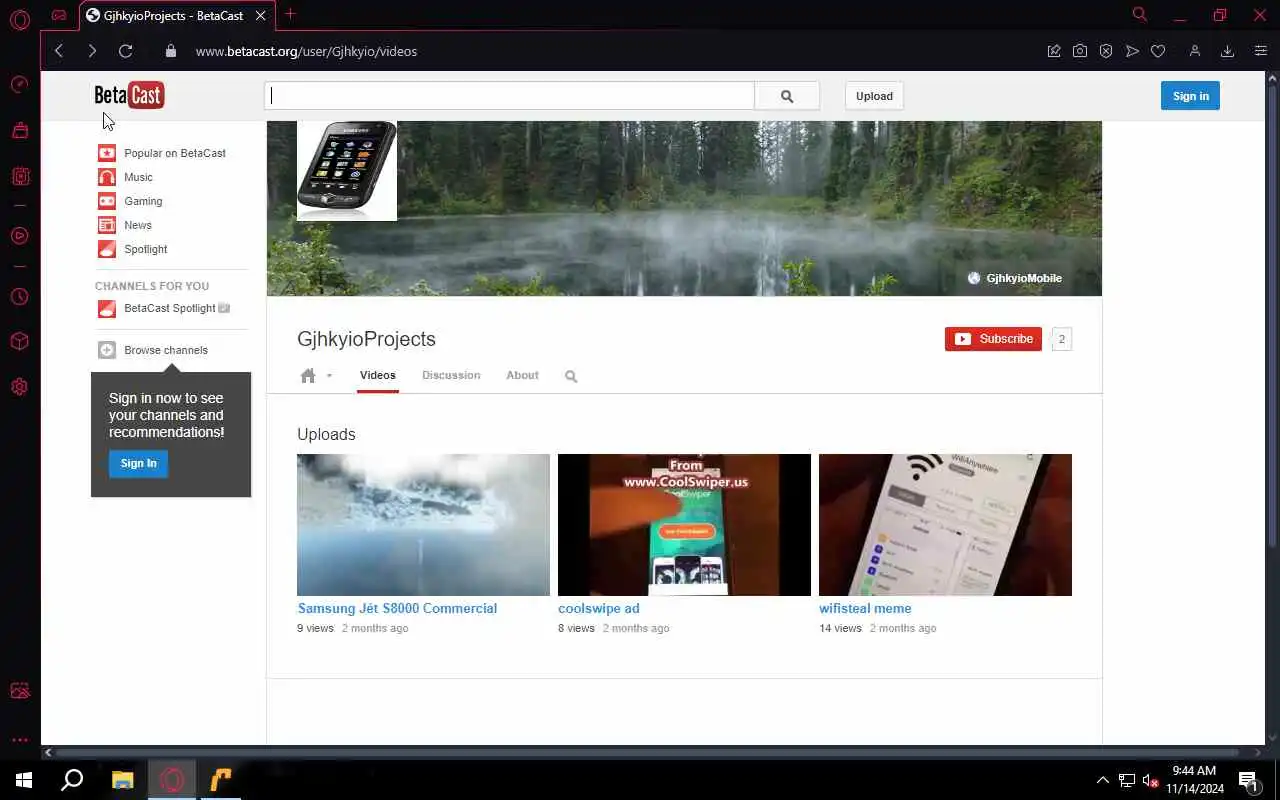Take a snapshot with camera icon
1280x800 pixels.
click(1080, 51)
